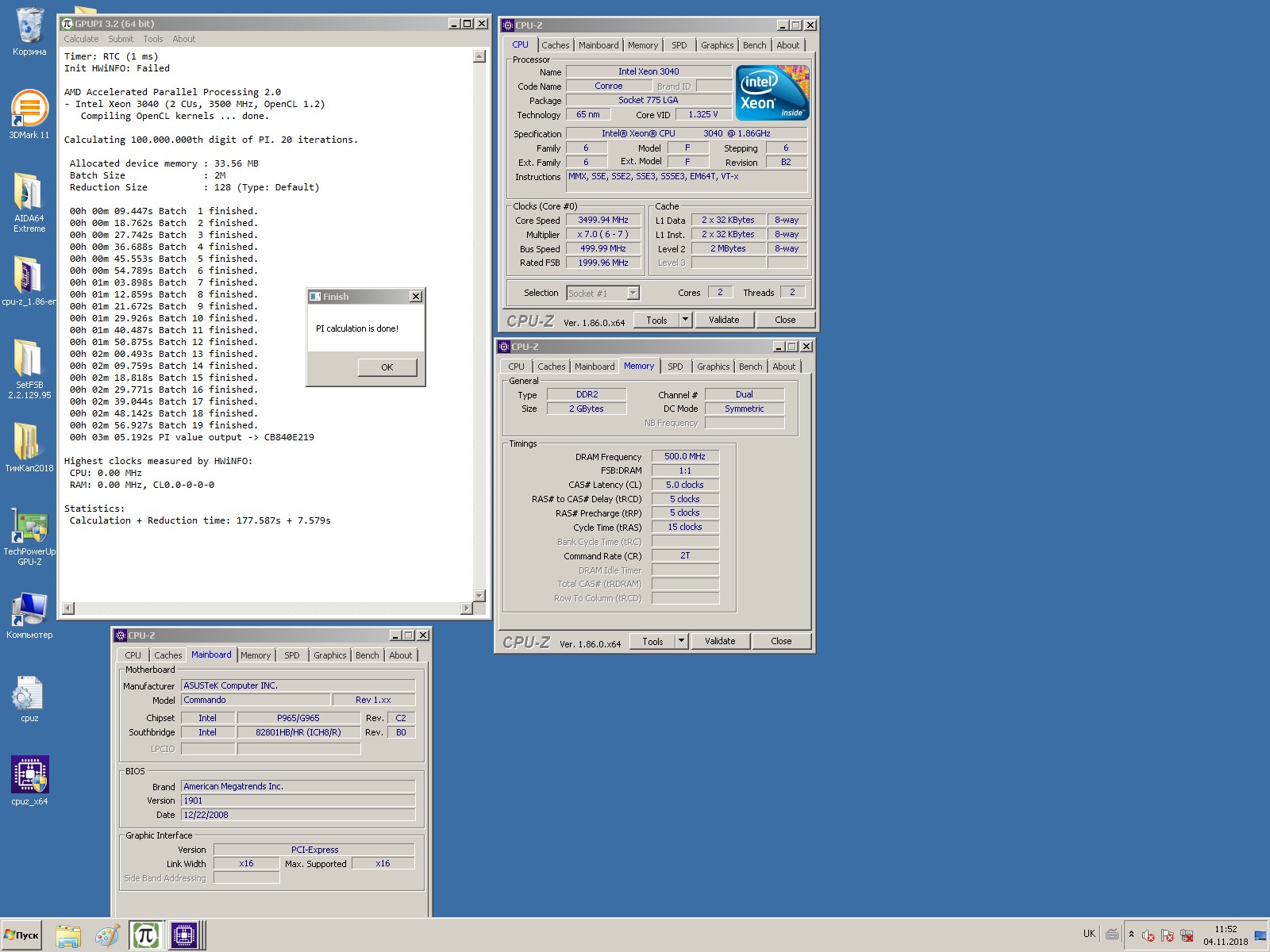Image resolution: width=1270 pixels, height=952 pixels.
Task: Click the network disconnected tray icon
Action: point(1187,936)
